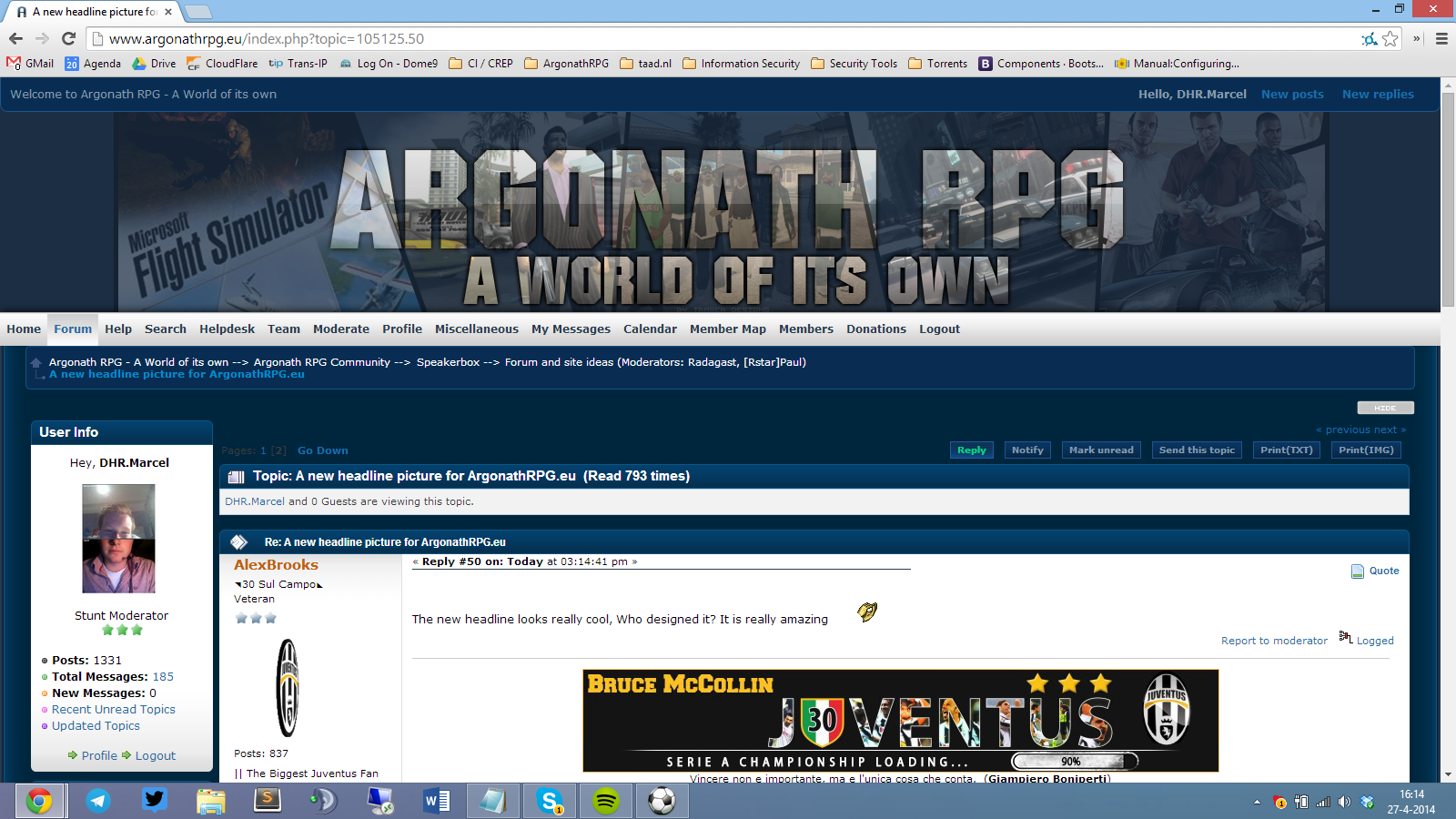The image size is (1456, 819).
Task: Show hidden tray icons arrow
Action: pos(1257,802)
